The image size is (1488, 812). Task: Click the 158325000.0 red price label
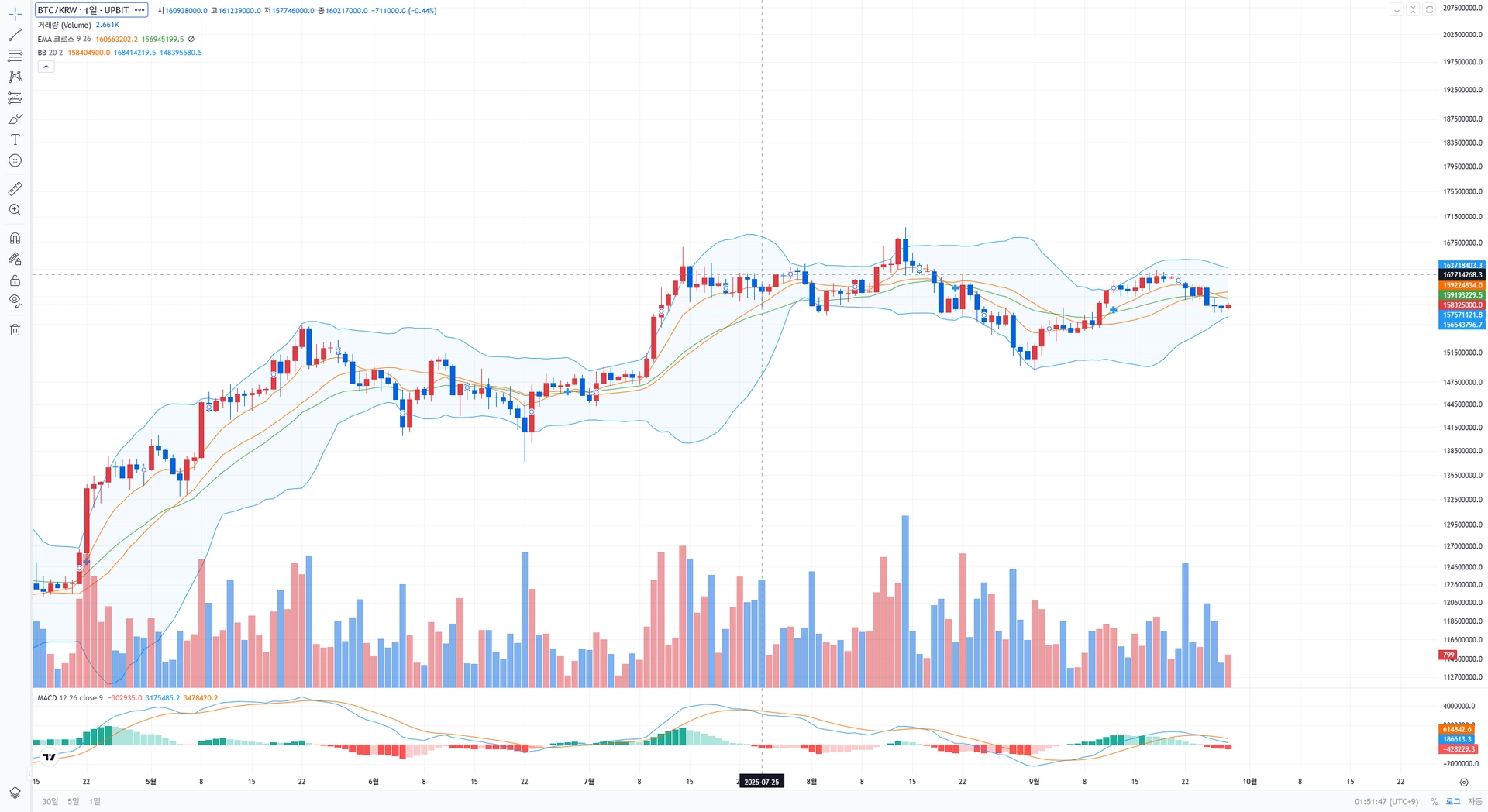[x=1462, y=305]
